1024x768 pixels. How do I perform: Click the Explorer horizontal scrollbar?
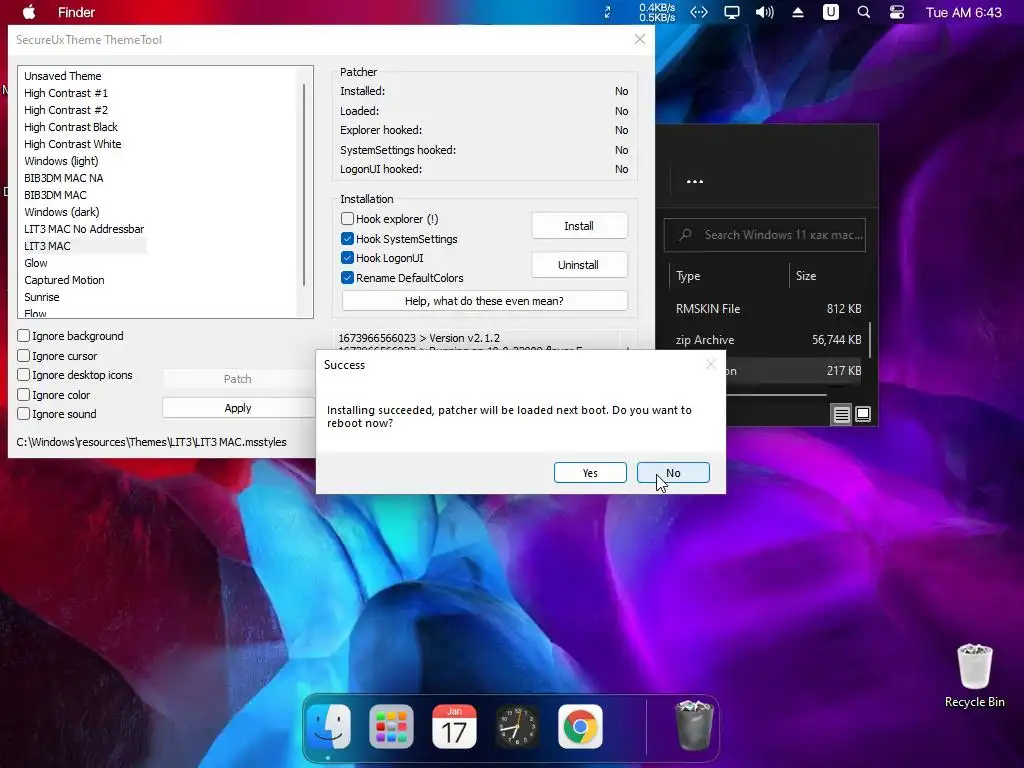(x=776, y=395)
